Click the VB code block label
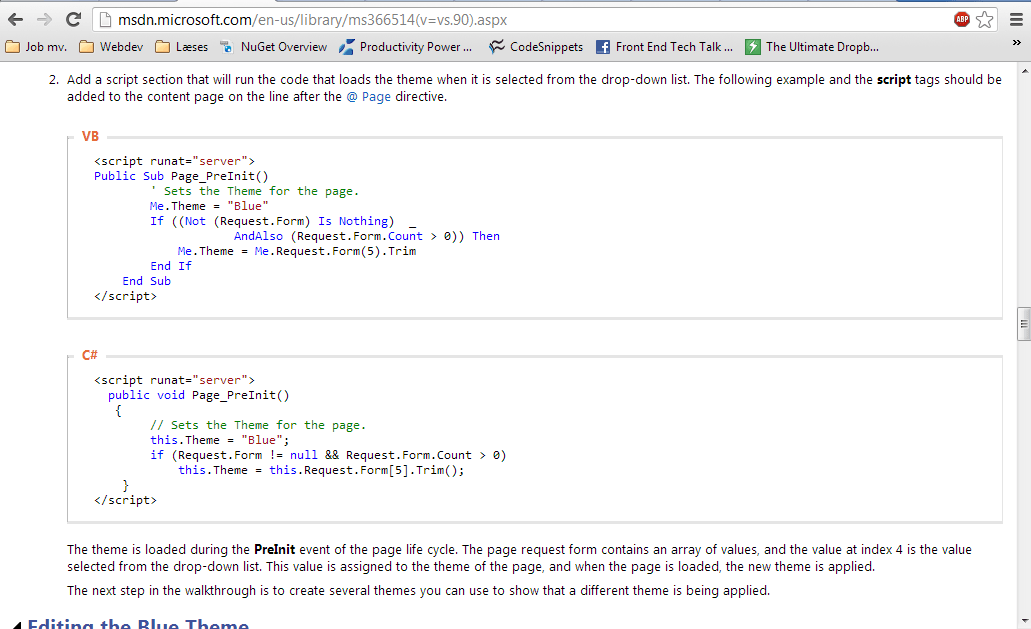 (x=90, y=136)
